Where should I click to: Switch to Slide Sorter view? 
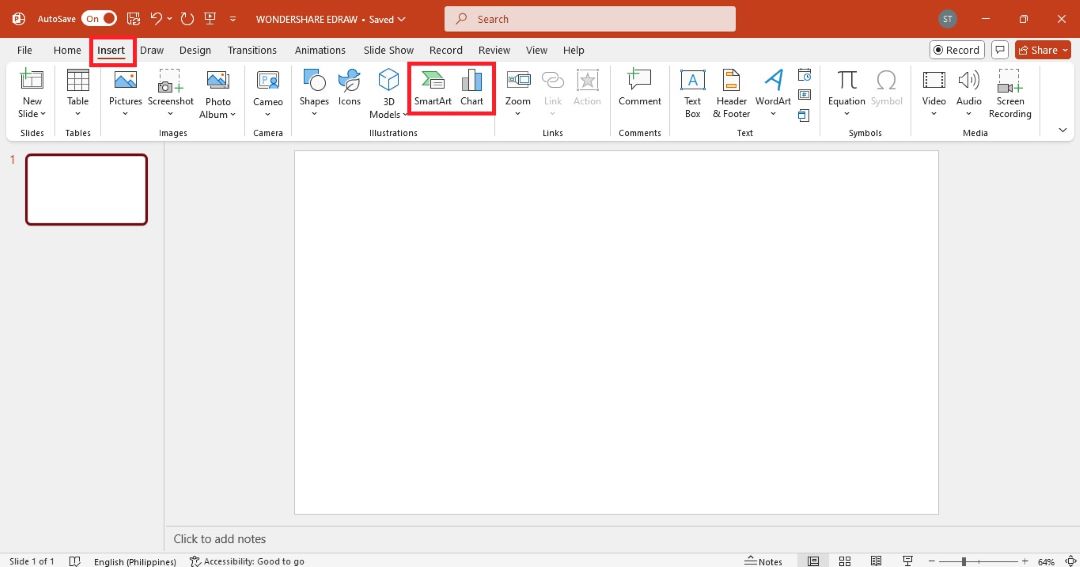tap(845, 561)
